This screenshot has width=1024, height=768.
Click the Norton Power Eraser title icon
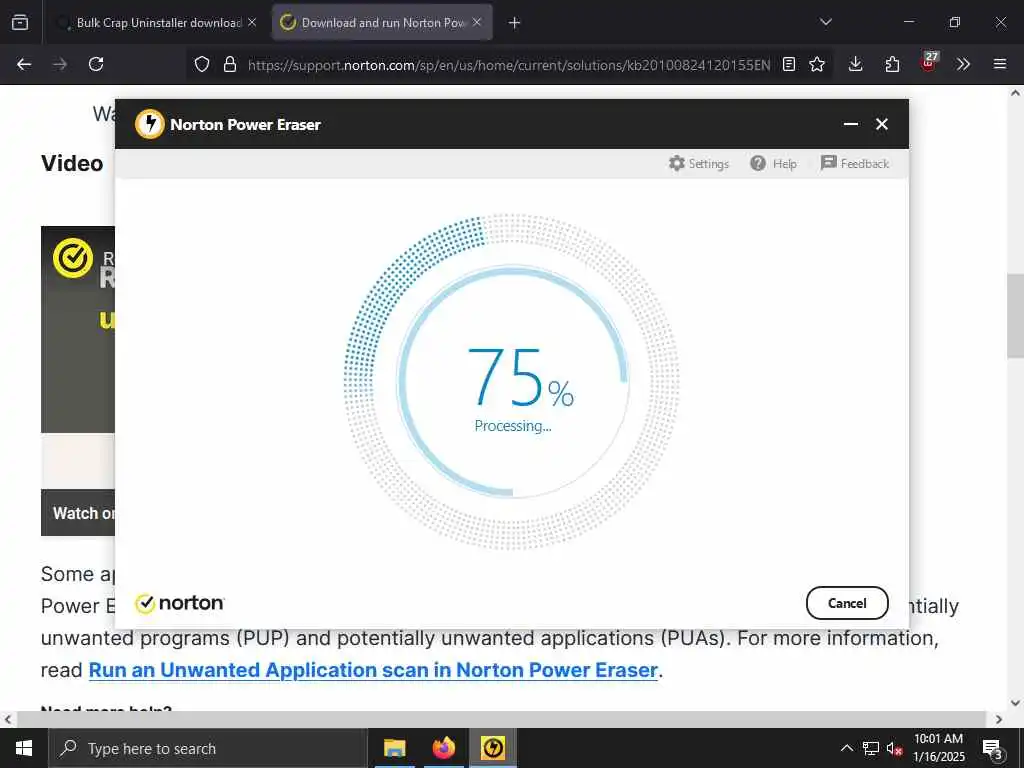pyautogui.click(x=150, y=124)
